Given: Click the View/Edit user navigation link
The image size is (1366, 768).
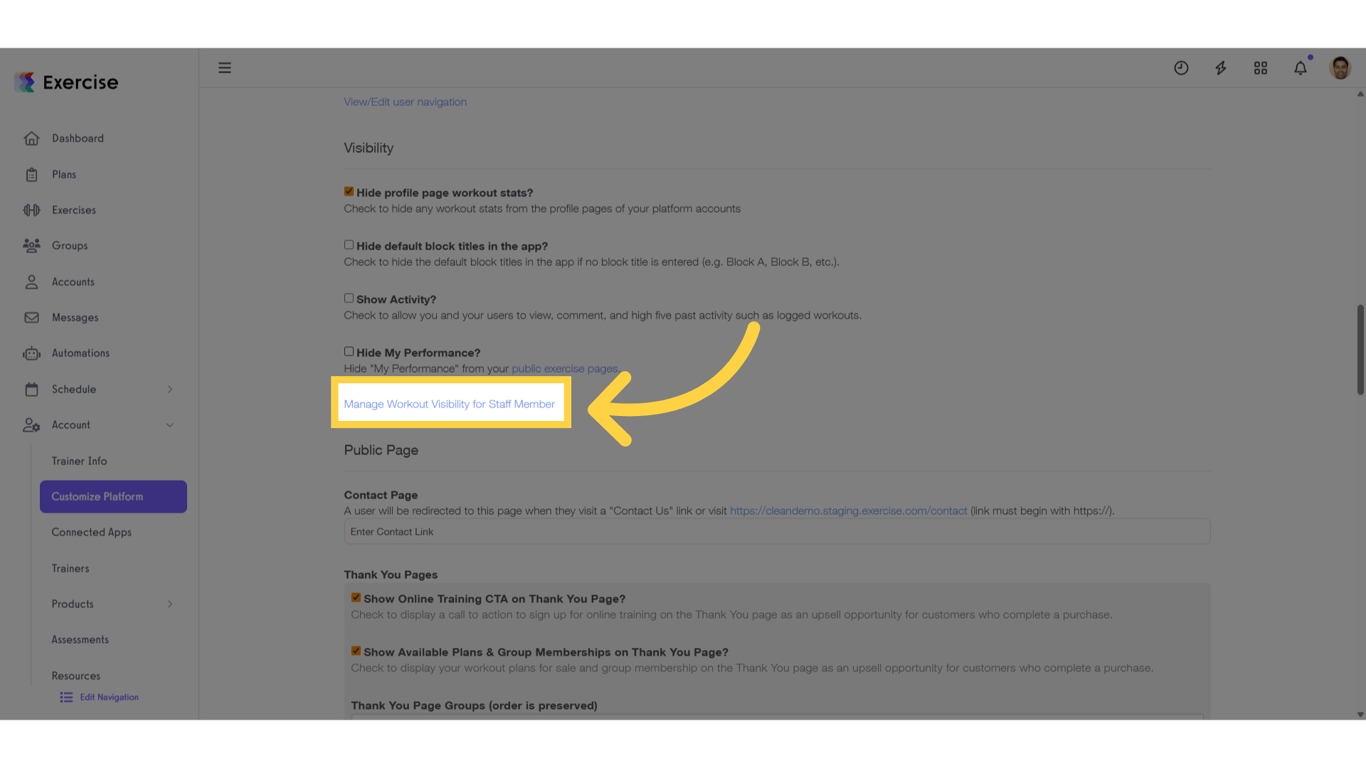Looking at the screenshot, I should click(405, 102).
